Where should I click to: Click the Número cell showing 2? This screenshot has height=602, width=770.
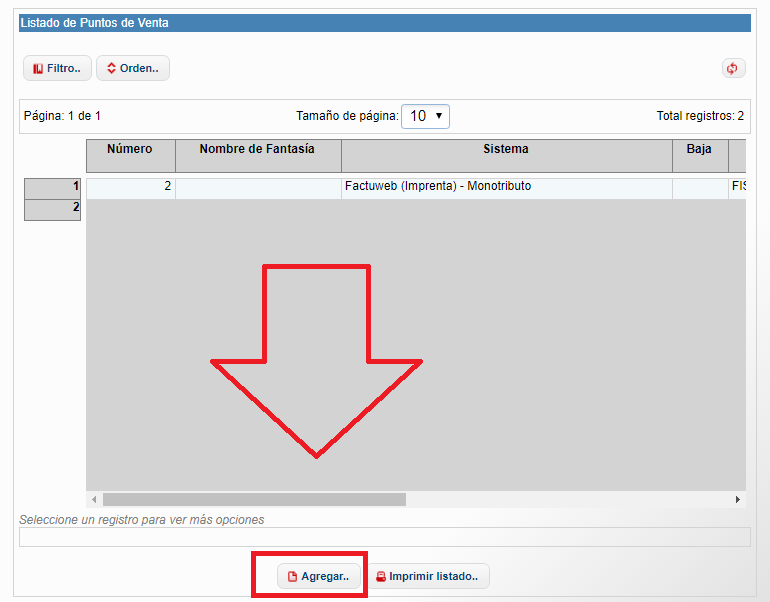pyautogui.click(x=130, y=187)
